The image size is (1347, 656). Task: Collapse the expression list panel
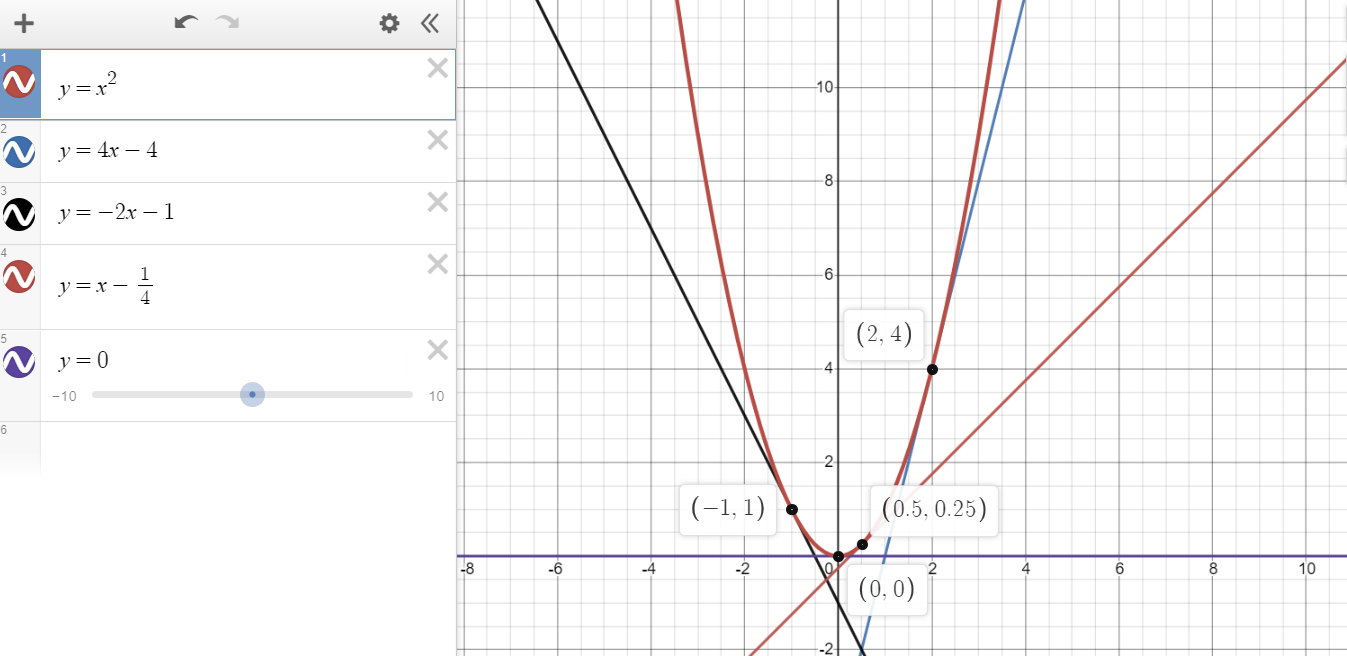(430, 23)
